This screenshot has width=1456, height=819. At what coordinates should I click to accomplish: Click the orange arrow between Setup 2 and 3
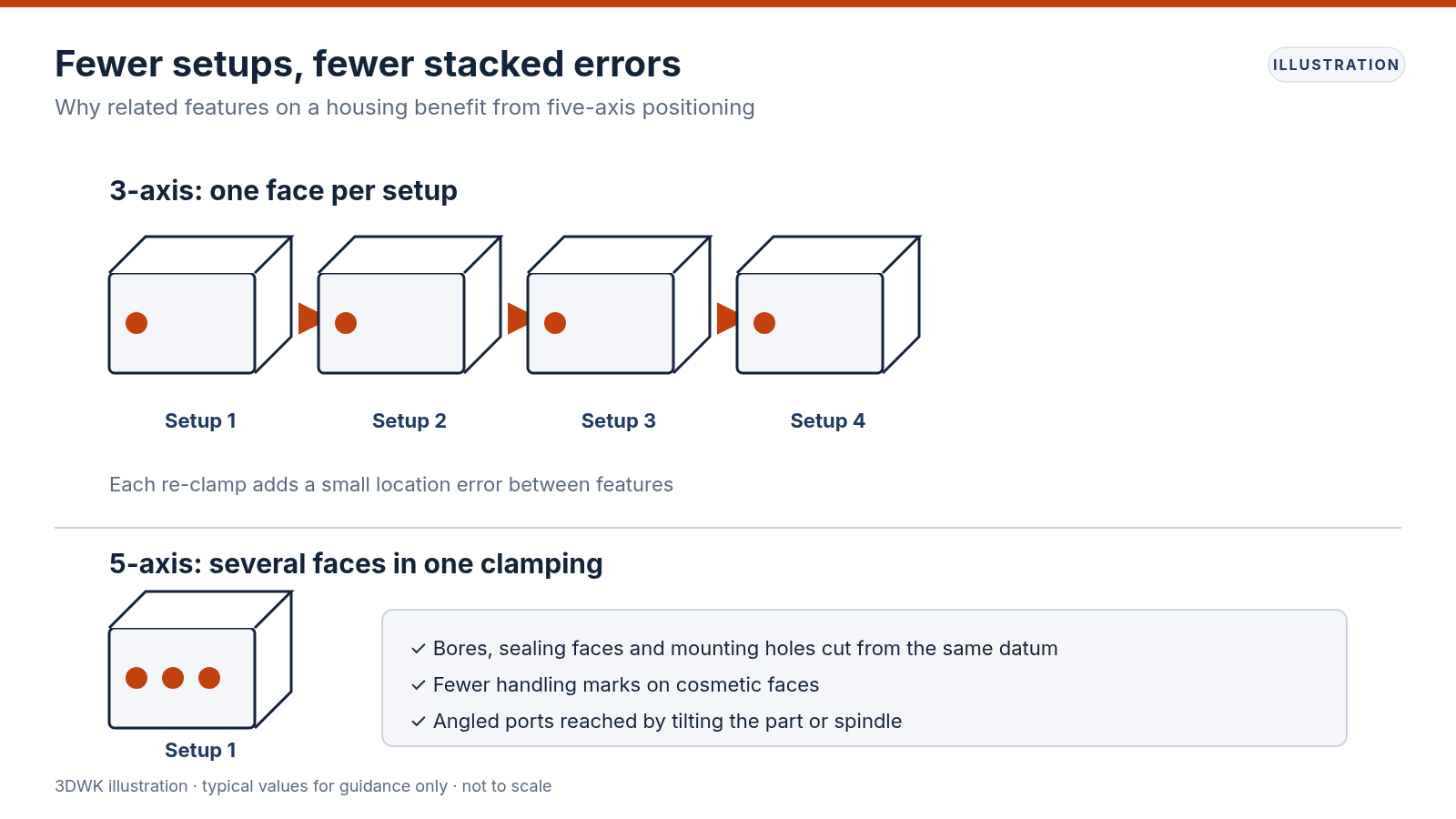tap(518, 318)
